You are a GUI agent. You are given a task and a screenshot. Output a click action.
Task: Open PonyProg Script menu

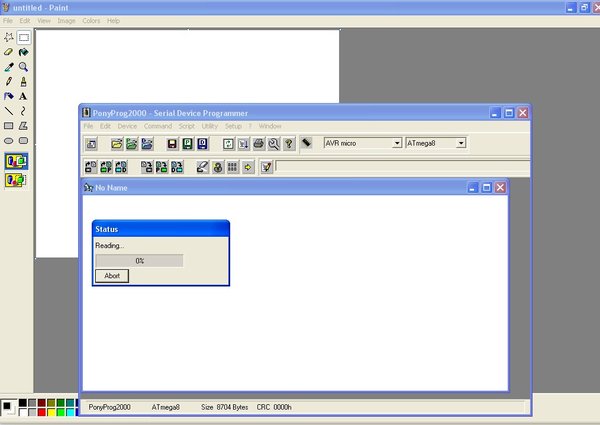[187, 126]
